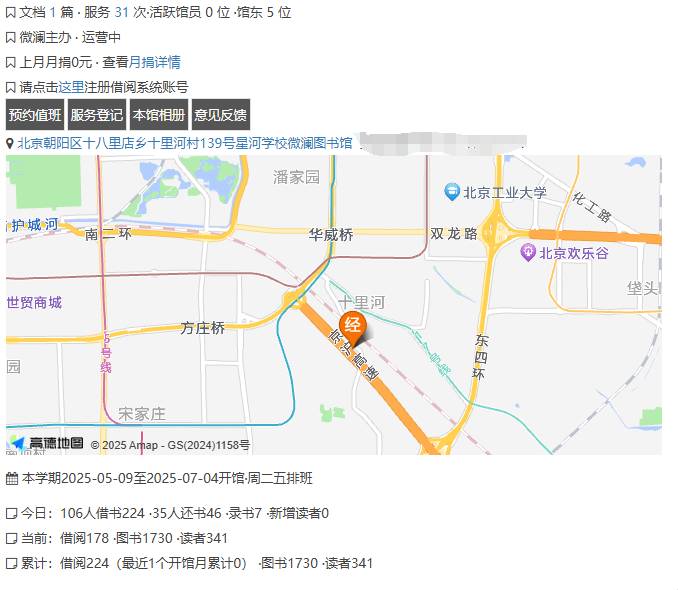Click the bookmark icon beside 文档 1 篇
The height and width of the screenshot is (590, 678).
(x=11, y=13)
